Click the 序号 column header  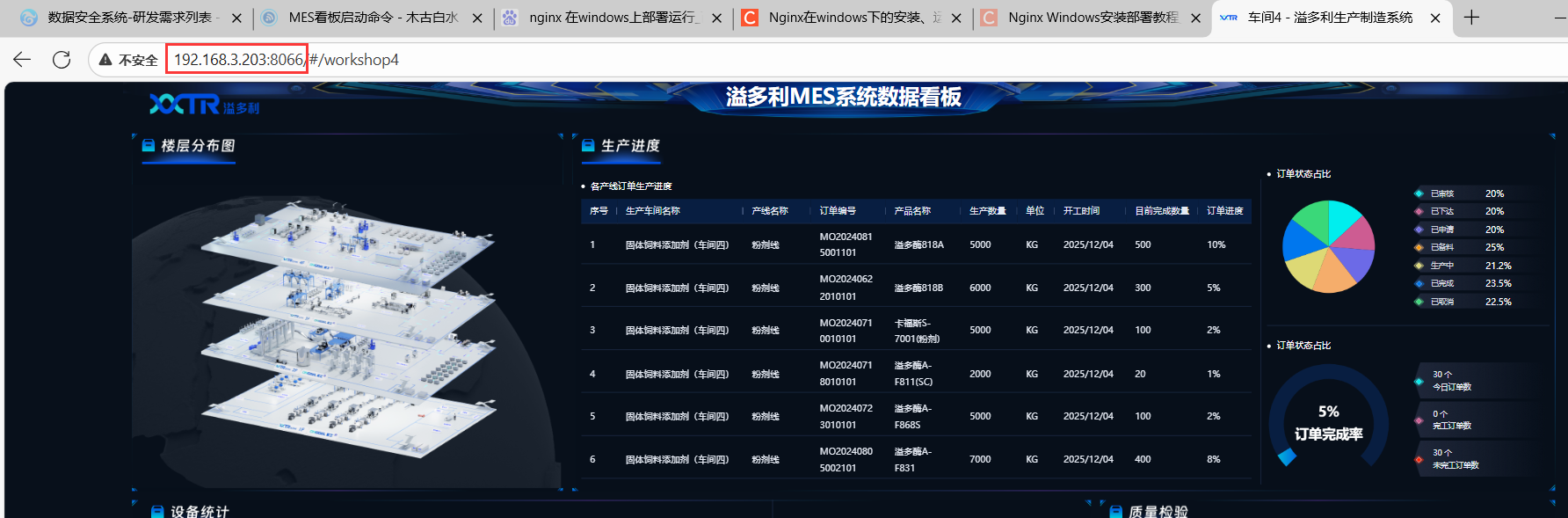(599, 211)
